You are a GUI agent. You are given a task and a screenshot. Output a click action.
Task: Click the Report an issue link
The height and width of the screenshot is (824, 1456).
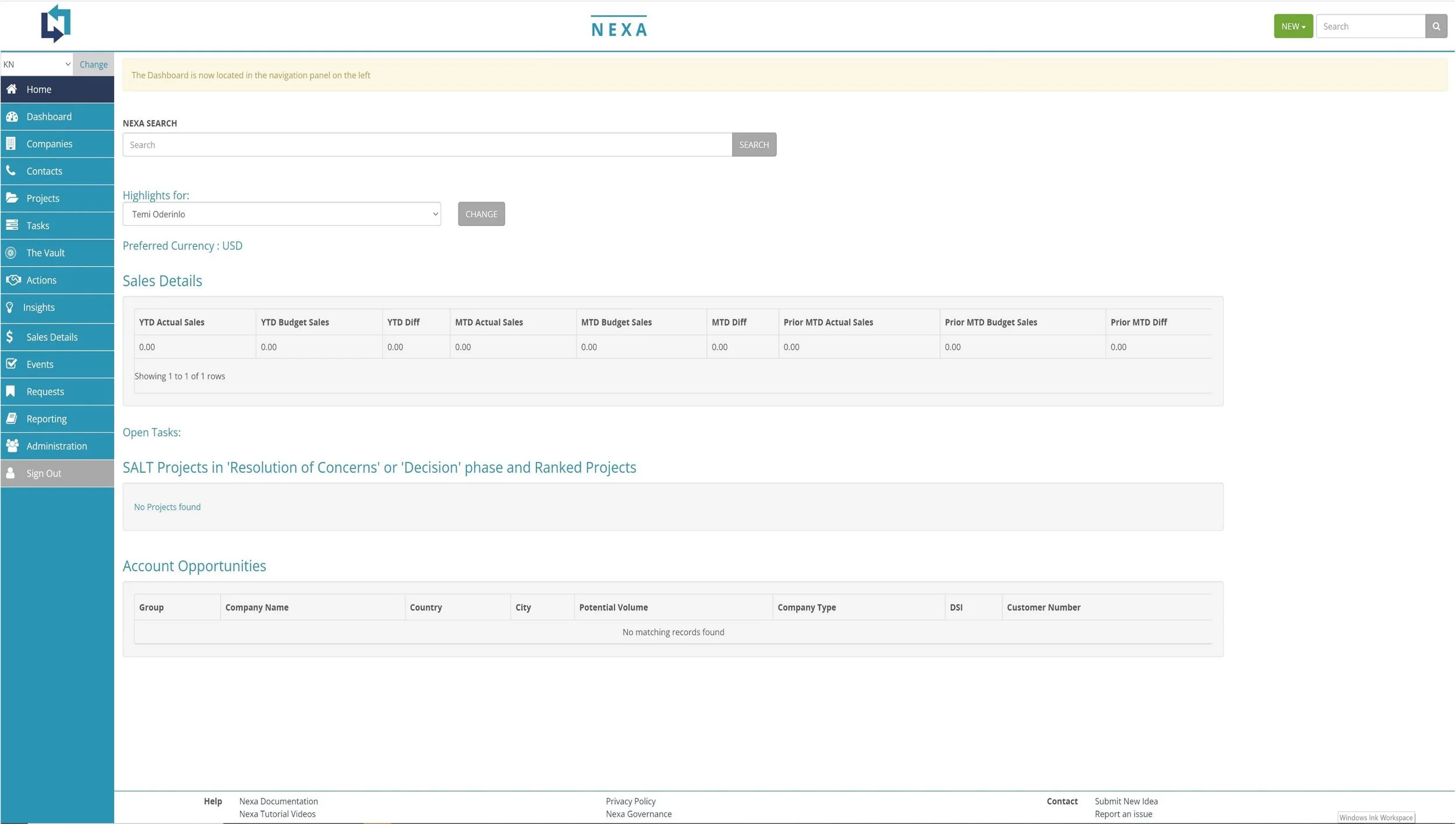pos(1123,814)
